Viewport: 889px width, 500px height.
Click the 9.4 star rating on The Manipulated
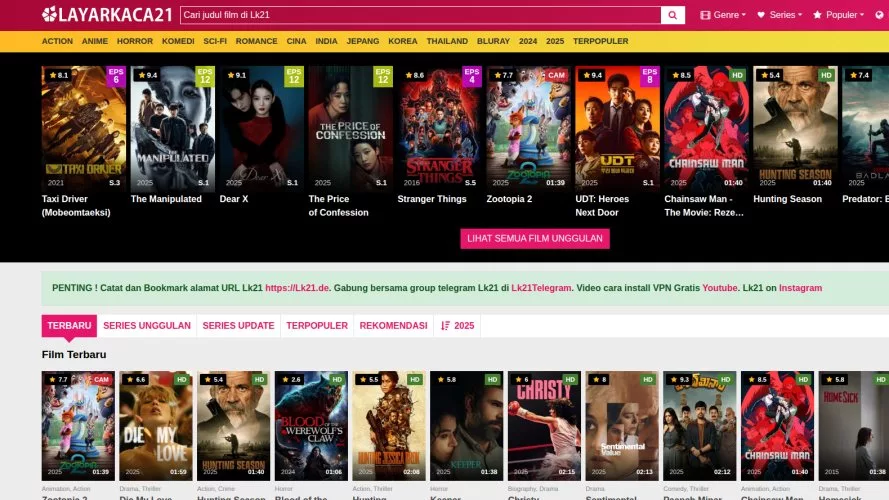(x=146, y=75)
